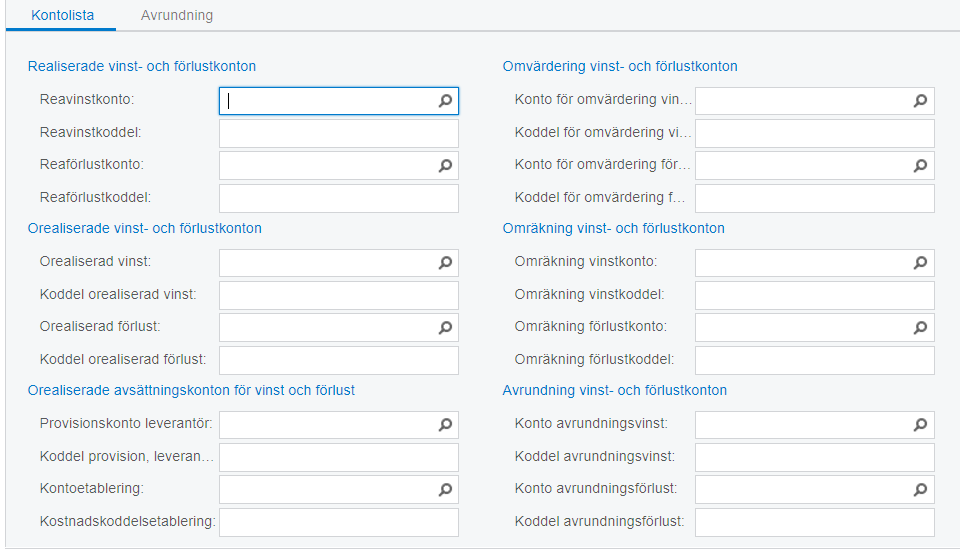Click the Koddel avrundningsförlust field
The height and width of the screenshot is (554, 960).
pos(814,522)
